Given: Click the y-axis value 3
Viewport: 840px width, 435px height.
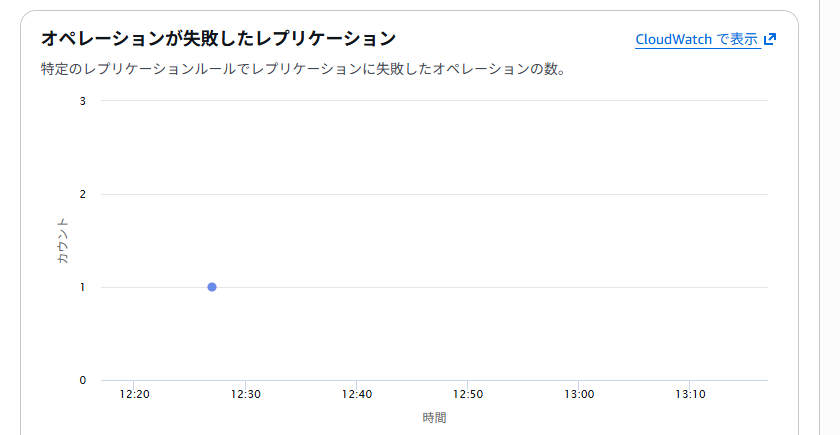Looking at the screenshot, I should click(x=83, y=101).
